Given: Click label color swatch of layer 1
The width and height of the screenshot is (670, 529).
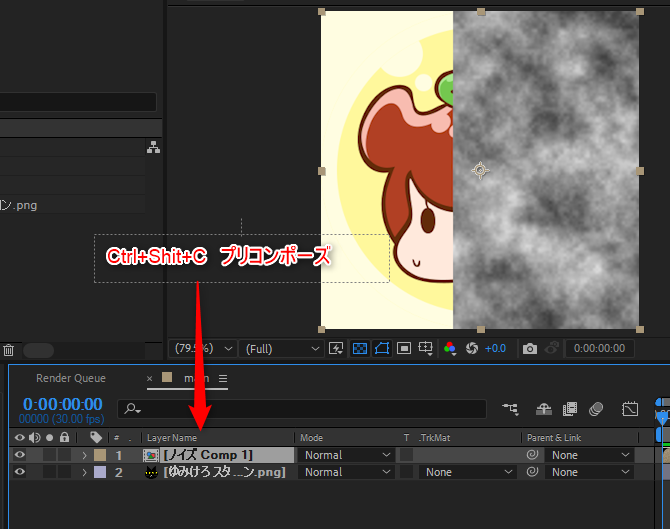Looking at the screenshot, I should pyautogui.click(x=100, y=455).
